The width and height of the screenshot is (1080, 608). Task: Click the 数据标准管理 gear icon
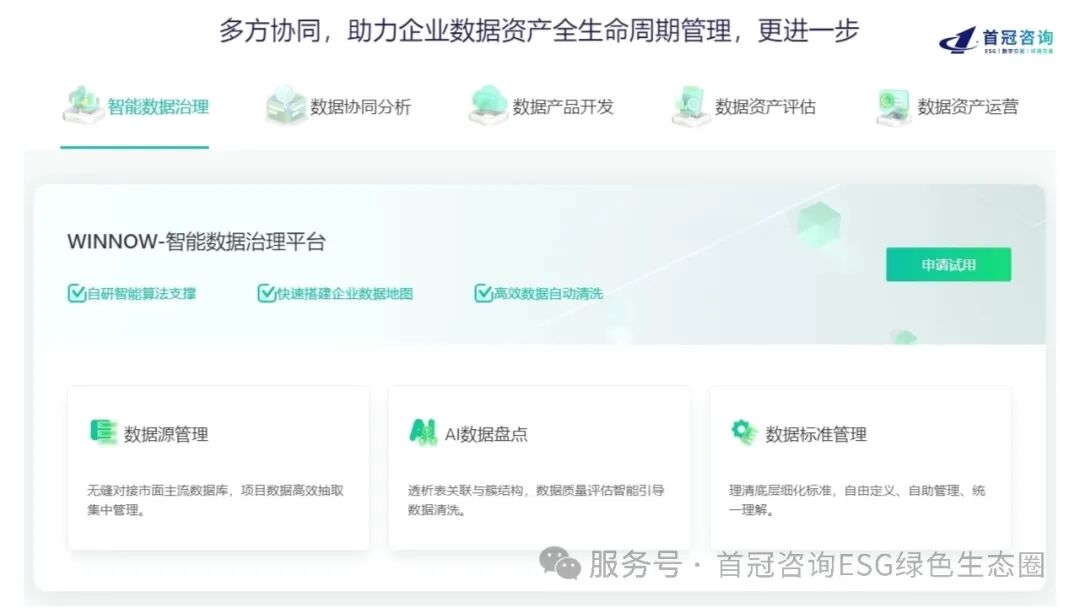coord(744,432)
